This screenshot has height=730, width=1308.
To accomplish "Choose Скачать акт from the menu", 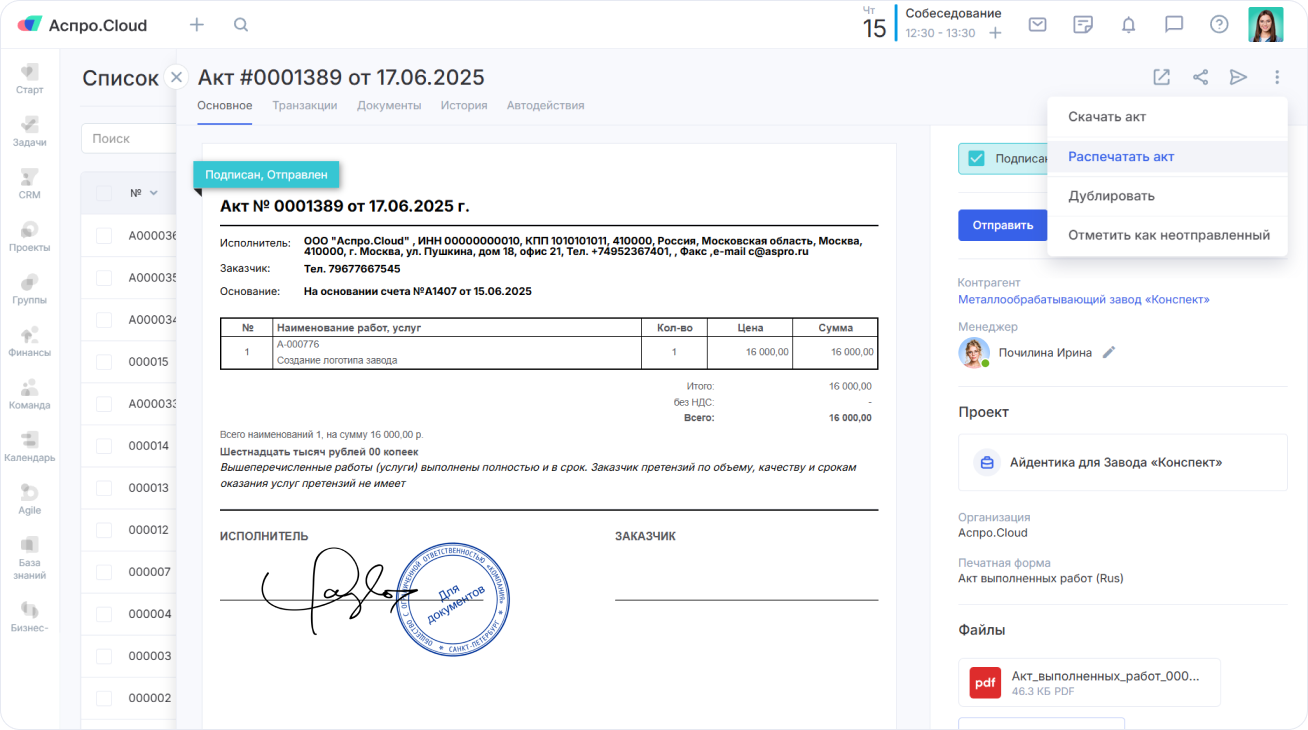I will point(1167,117).
